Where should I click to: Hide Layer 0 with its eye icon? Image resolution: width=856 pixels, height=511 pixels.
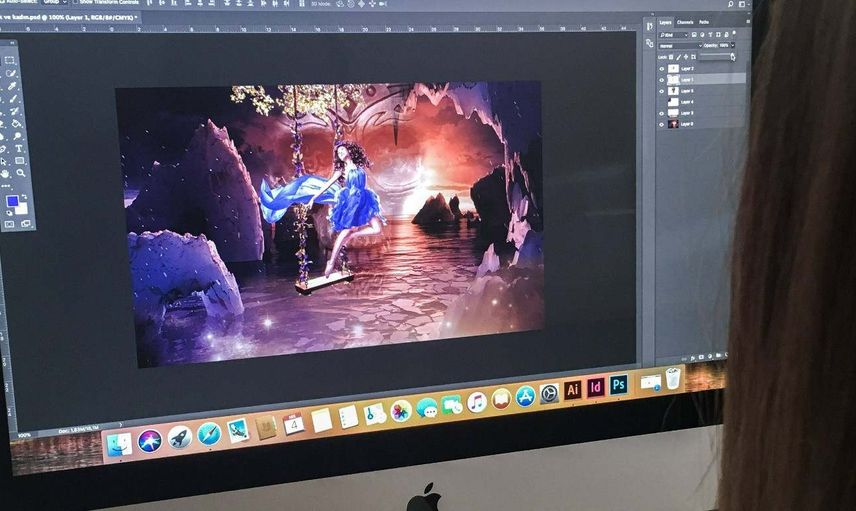click(662, 124)
